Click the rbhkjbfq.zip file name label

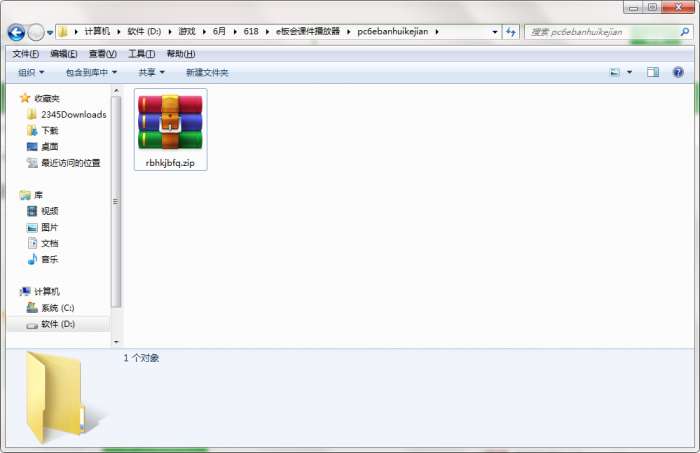coord(170,163)
